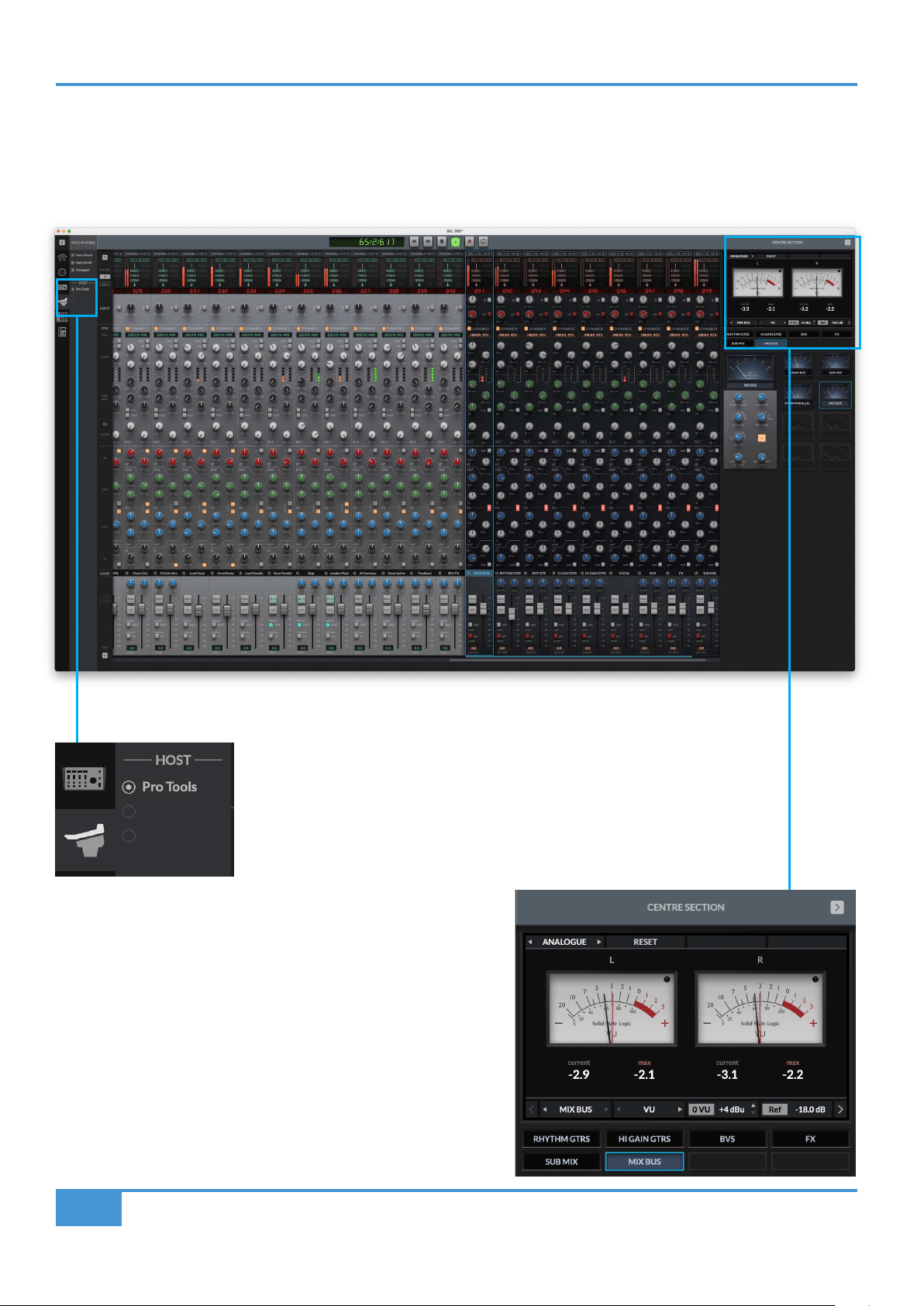Viewport: 924px width, 1306px height.
Task: Click the Rewind transport button
Action: click(414, 241)
